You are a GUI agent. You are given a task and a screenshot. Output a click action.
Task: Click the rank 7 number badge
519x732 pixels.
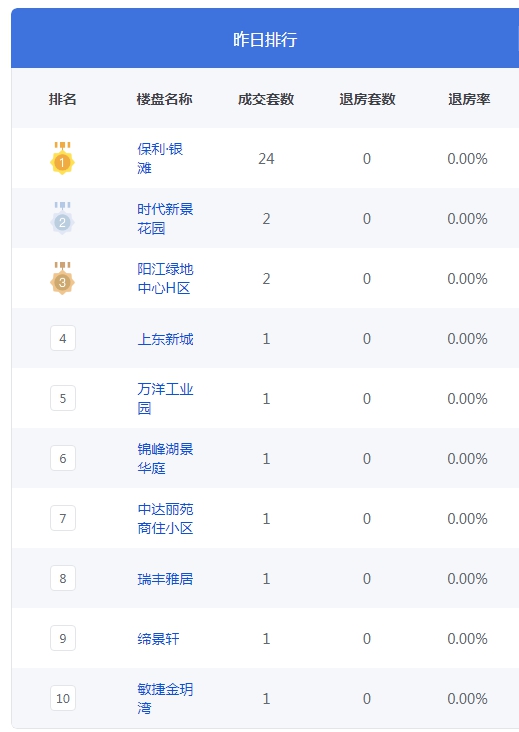click(63, 518)
